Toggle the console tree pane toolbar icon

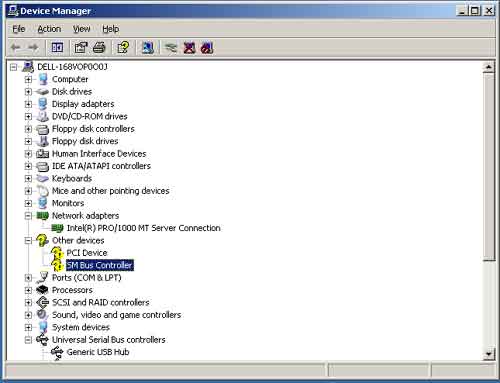(57, 48)
